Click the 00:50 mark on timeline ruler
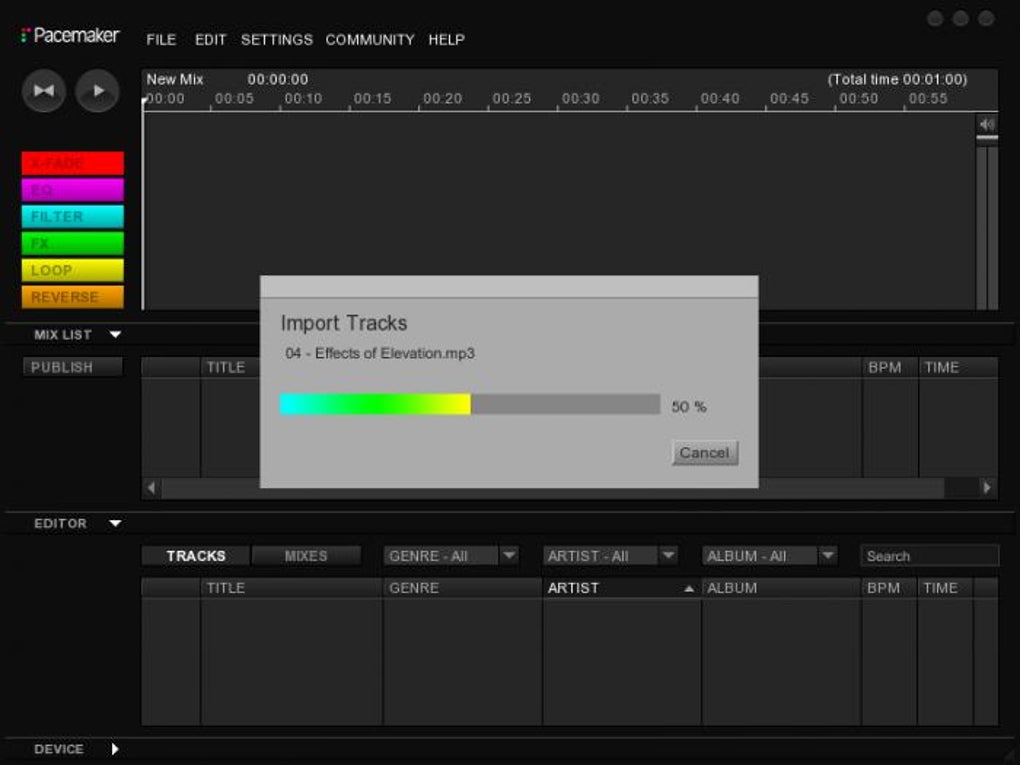 click(x=858, y=99)
